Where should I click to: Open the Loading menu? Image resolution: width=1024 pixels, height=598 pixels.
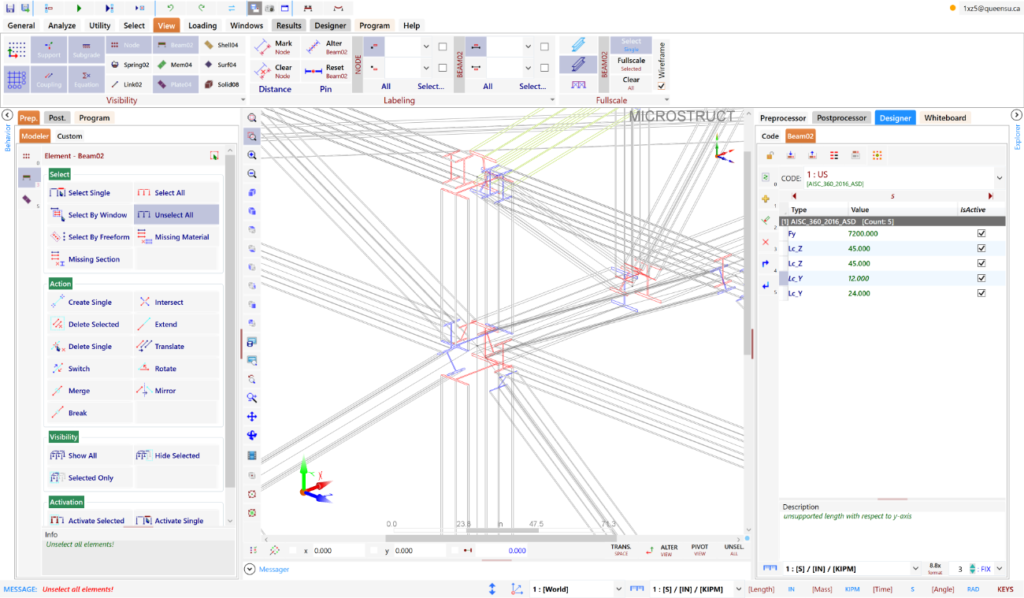click(202, 25)
